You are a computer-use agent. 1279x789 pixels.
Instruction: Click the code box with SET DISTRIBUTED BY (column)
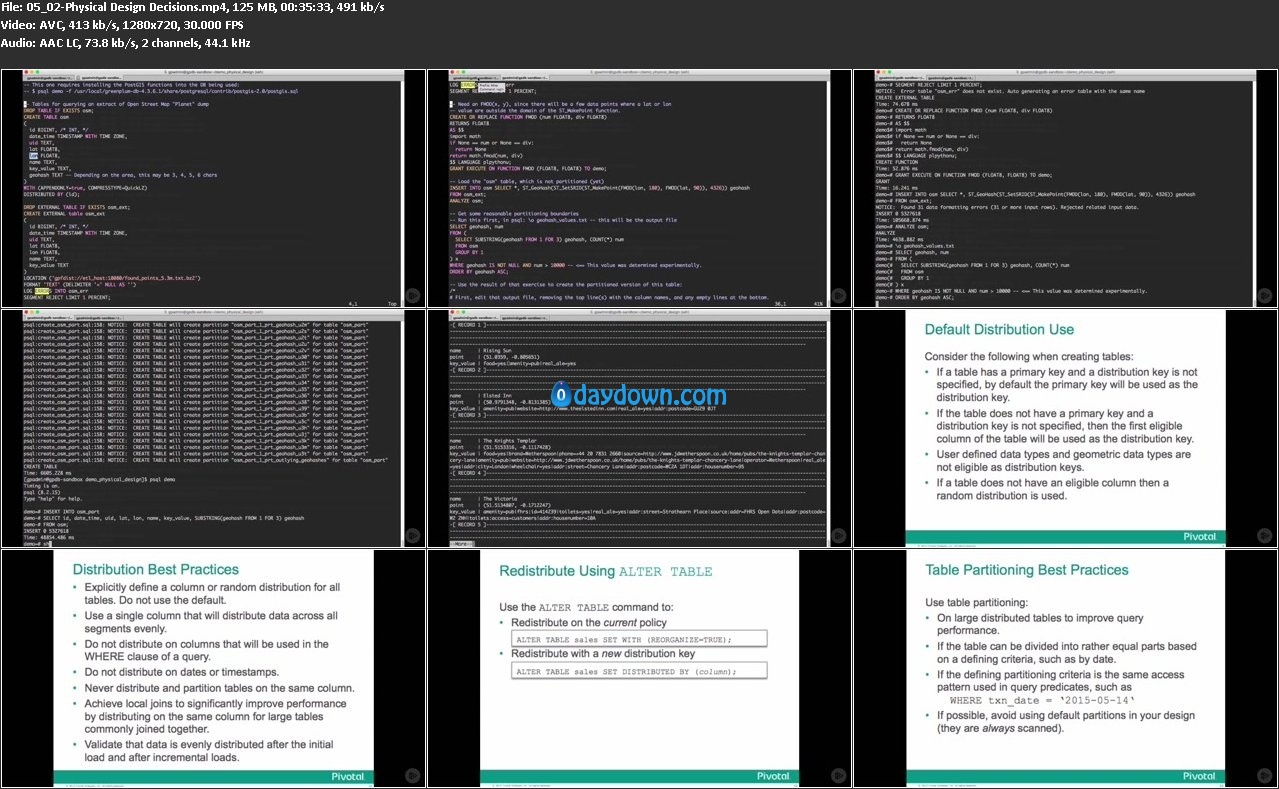[638, 671]
